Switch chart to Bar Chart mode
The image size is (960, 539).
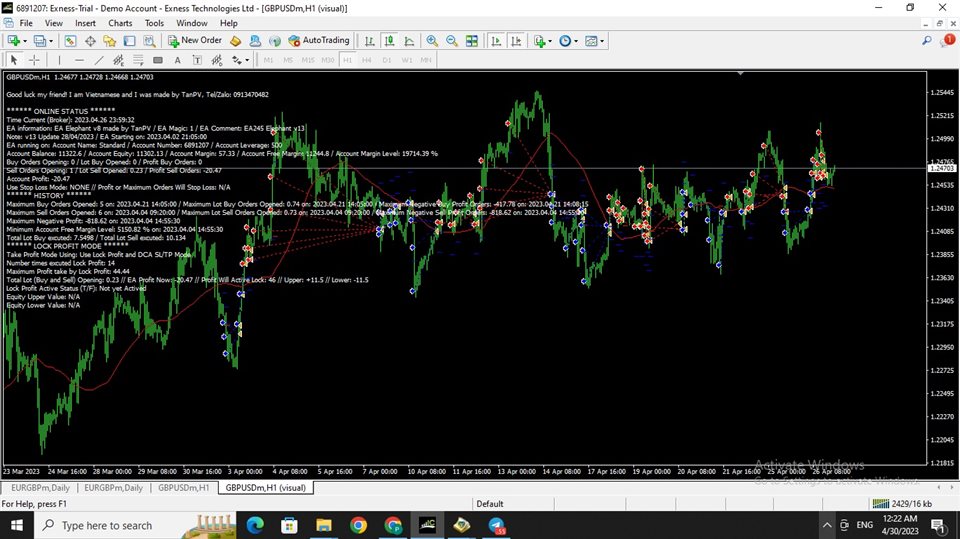pos(369,41)
